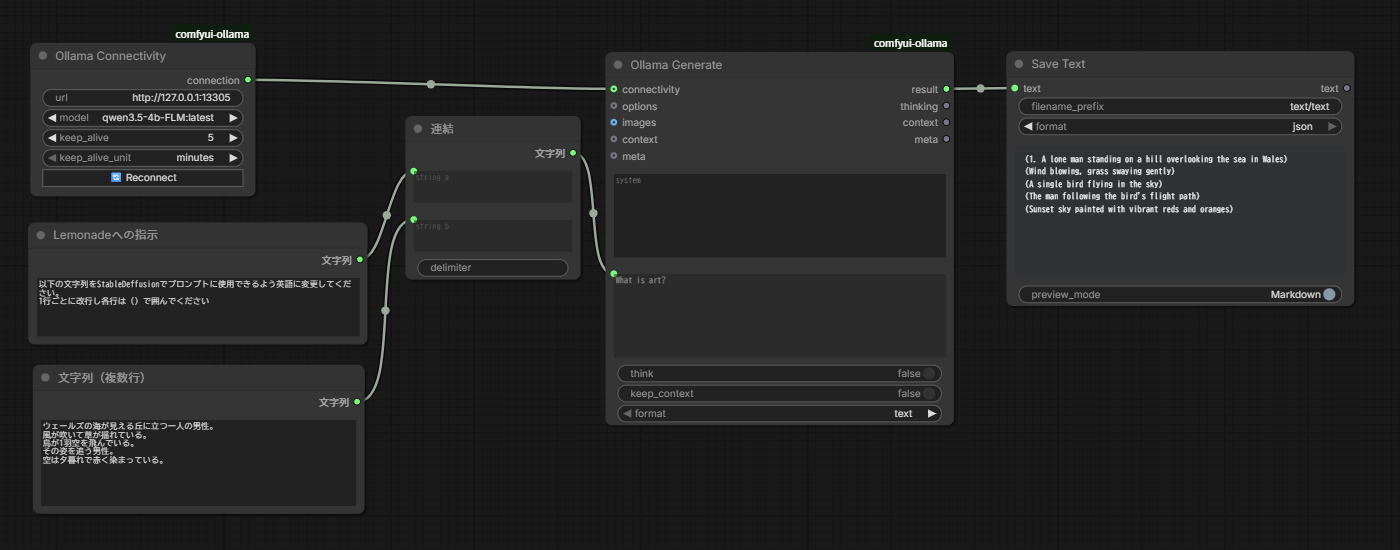Select the Save Text node title
Image resolution: width=1400 pixels, height=550 pixels.
click(x=1058, y=64)
